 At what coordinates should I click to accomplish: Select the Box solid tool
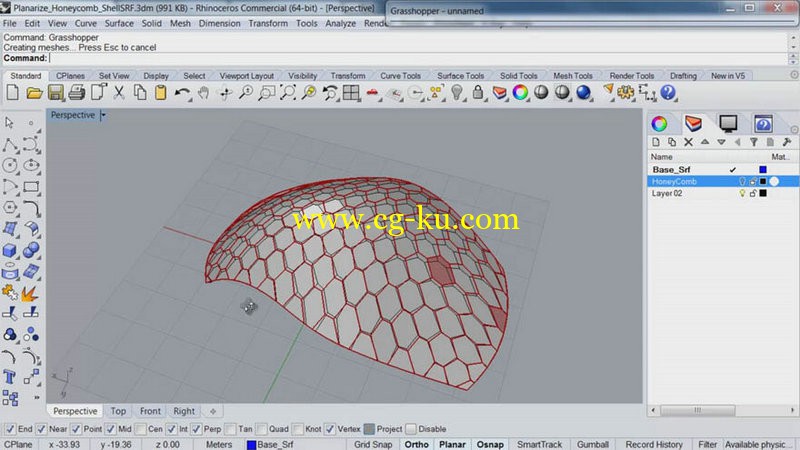coord(10,251)
